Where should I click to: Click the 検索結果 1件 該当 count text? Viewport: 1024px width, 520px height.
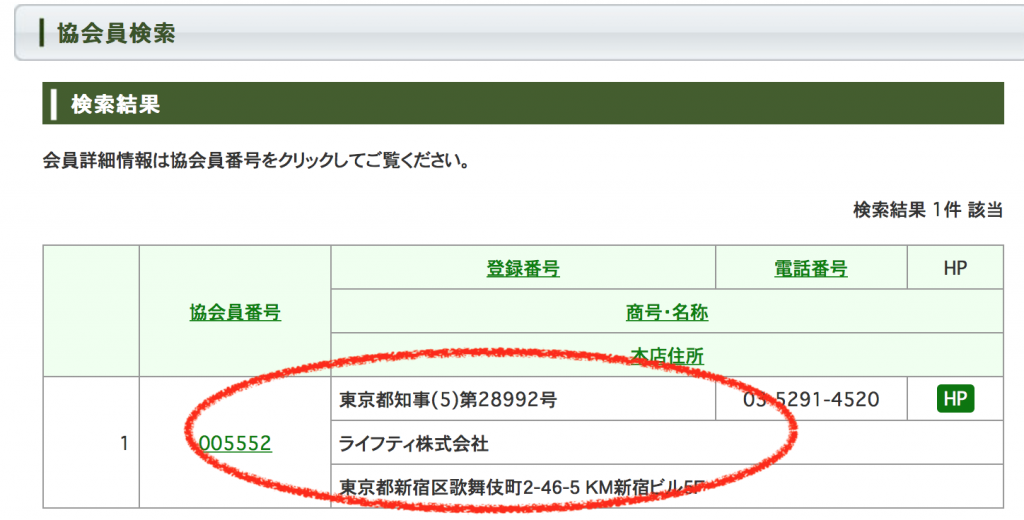click(x=927, y=210)
